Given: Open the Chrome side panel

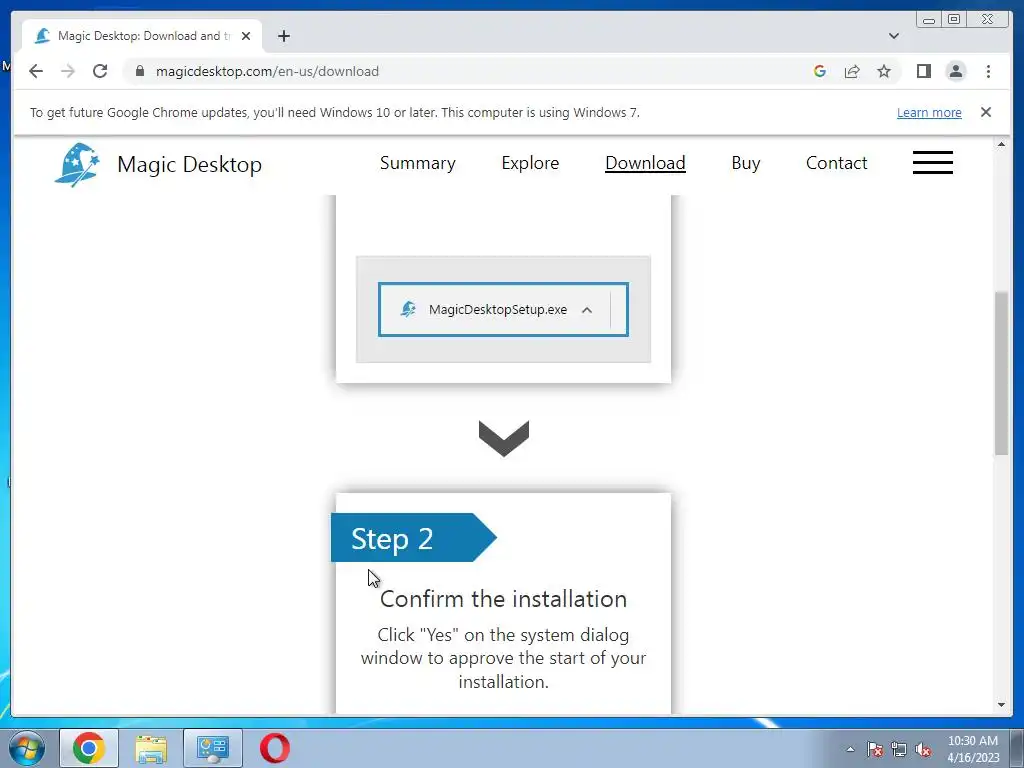Looking at the screenshot, I should 923,71.
